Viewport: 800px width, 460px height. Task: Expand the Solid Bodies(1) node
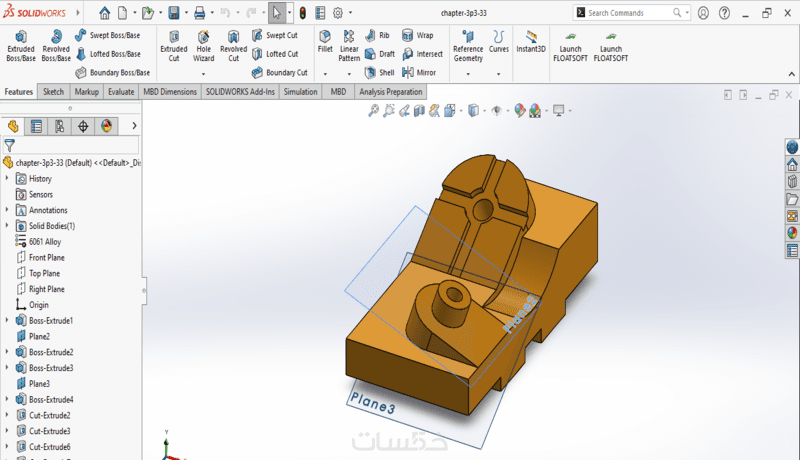click(7, 225)
